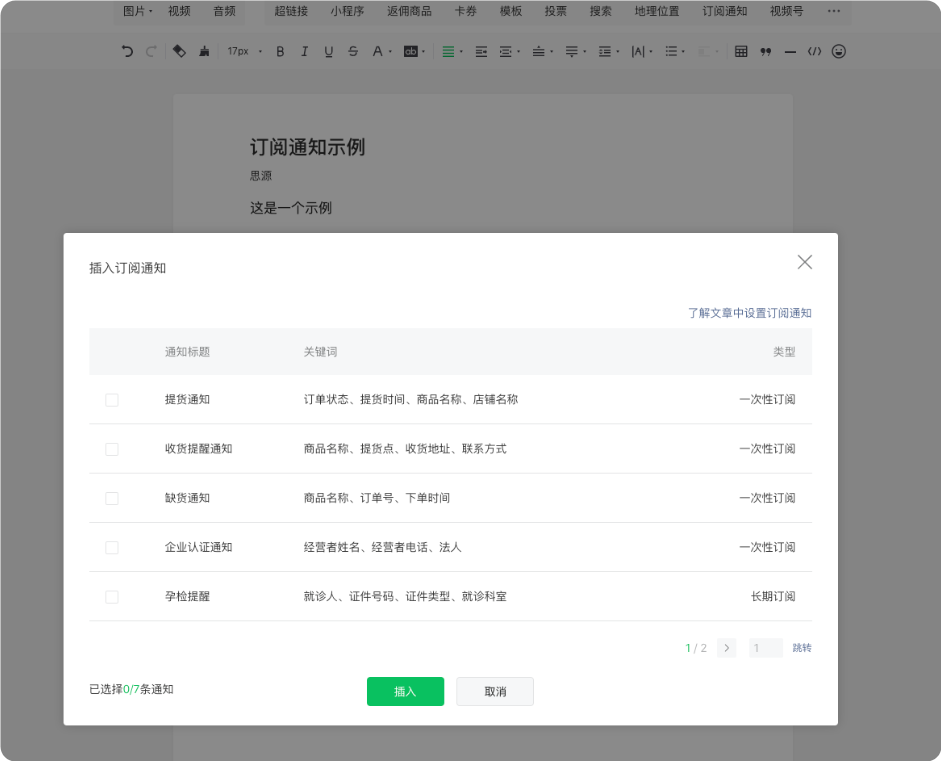
Task: Click the undo arrow icon
Action: pyautogui.click(x=127, y=51)
